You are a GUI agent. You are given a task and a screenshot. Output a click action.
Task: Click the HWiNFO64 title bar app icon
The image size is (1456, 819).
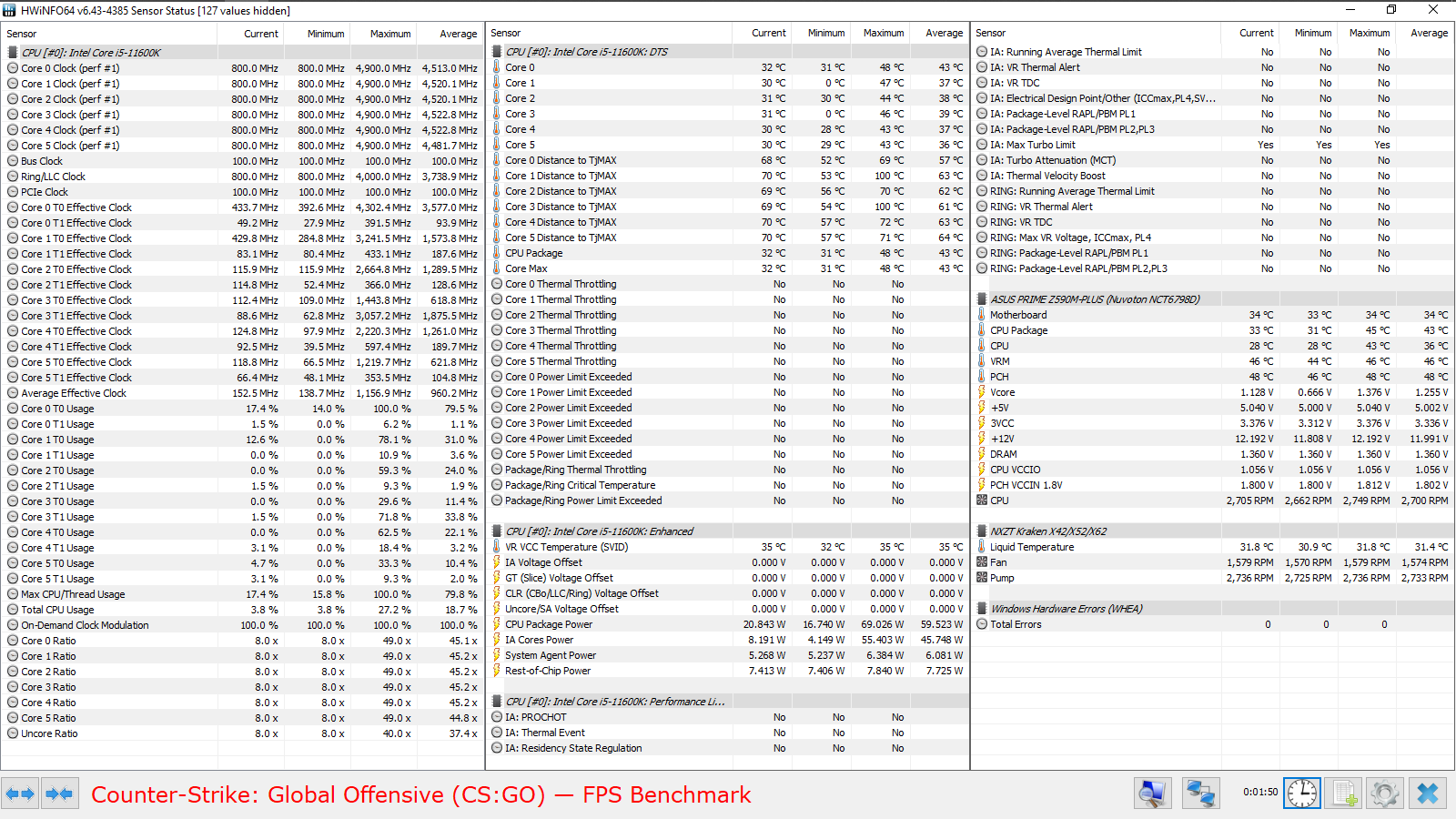pyautogui.click(x=9, y=10)
